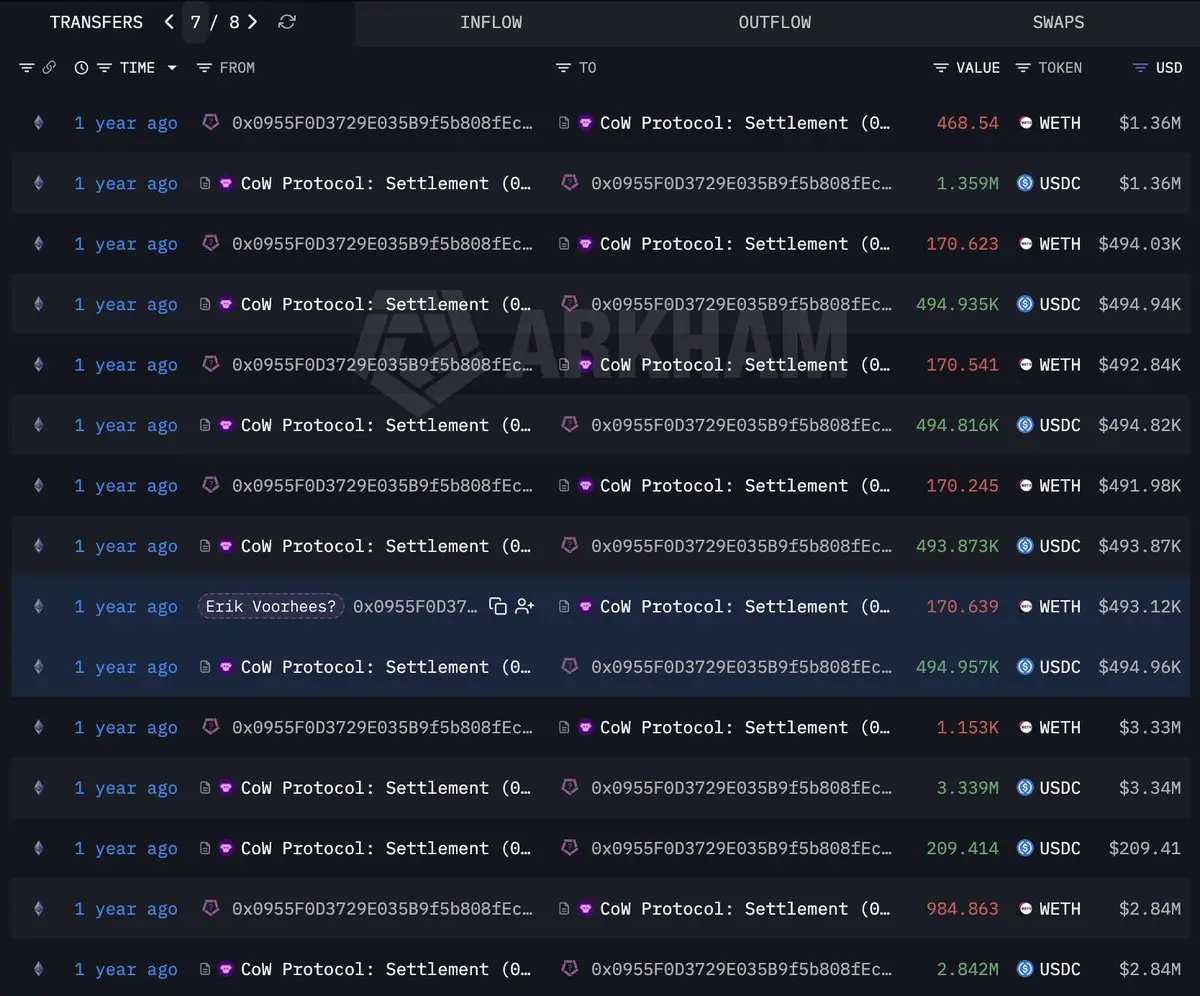Open the chain link filter icon
This screenshot has height=996, width=1200.
tap(49, 68)
